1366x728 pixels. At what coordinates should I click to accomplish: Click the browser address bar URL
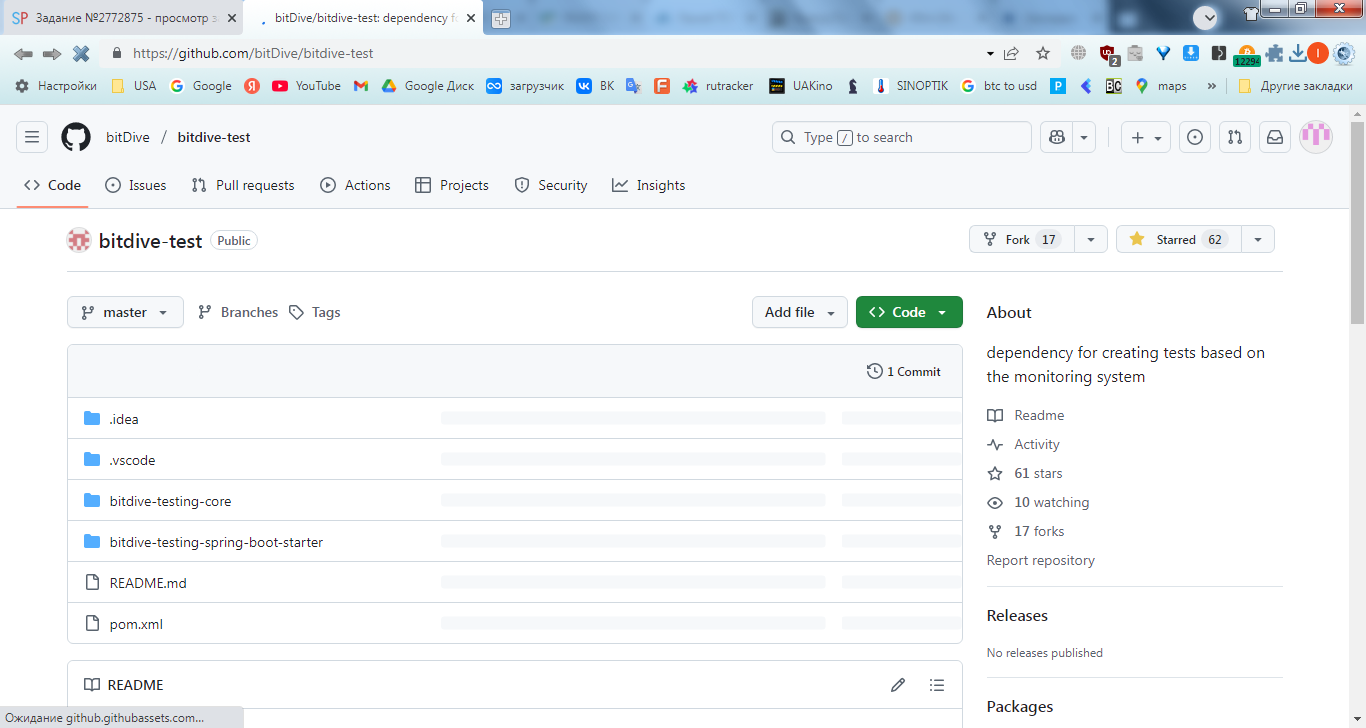coord(253,53)
